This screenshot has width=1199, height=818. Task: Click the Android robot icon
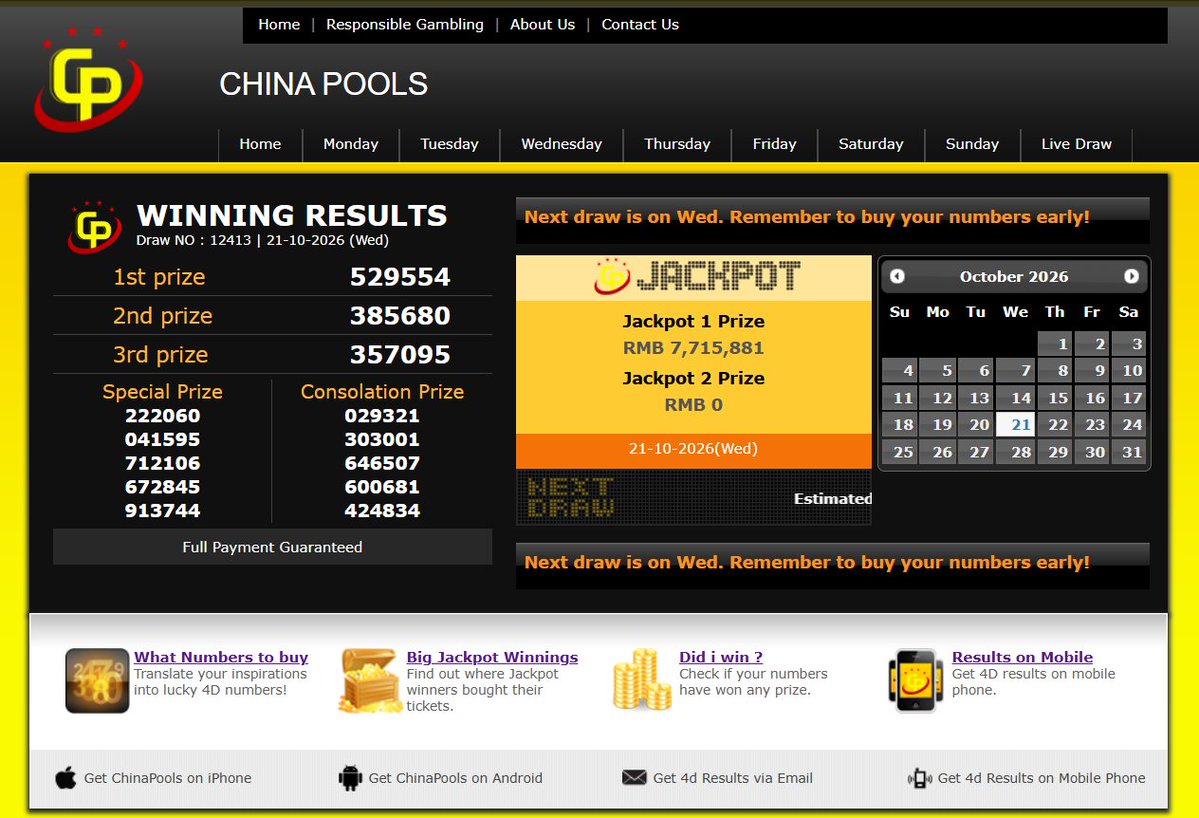tap(350, 778)
